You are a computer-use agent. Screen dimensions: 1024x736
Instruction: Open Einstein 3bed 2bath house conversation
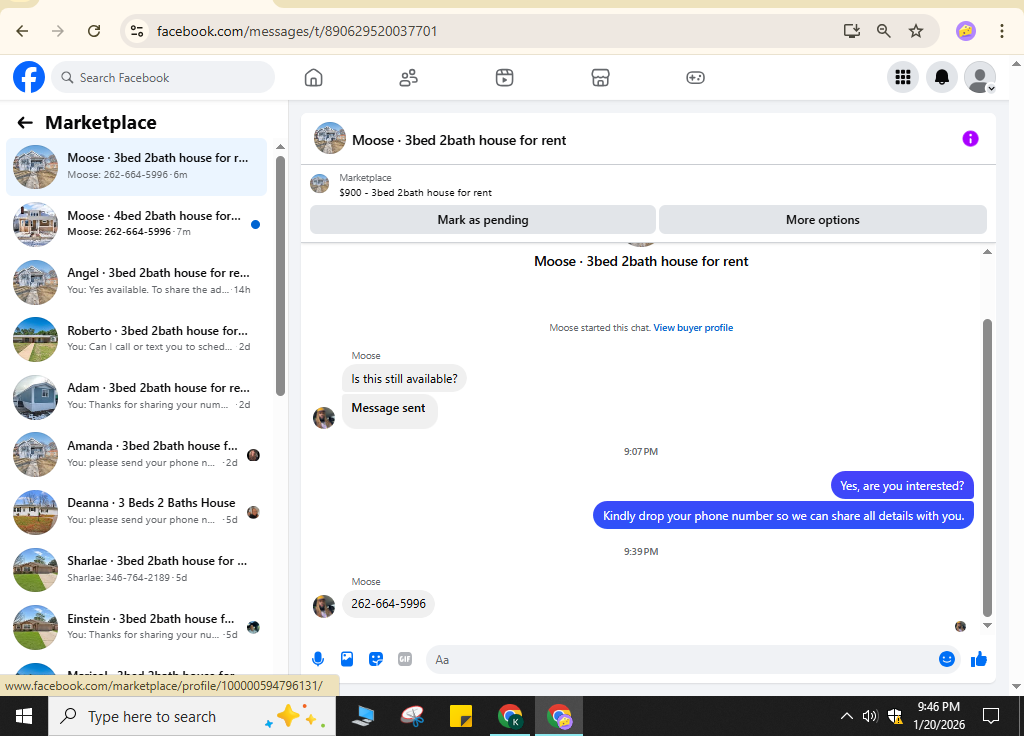[136, 626]
